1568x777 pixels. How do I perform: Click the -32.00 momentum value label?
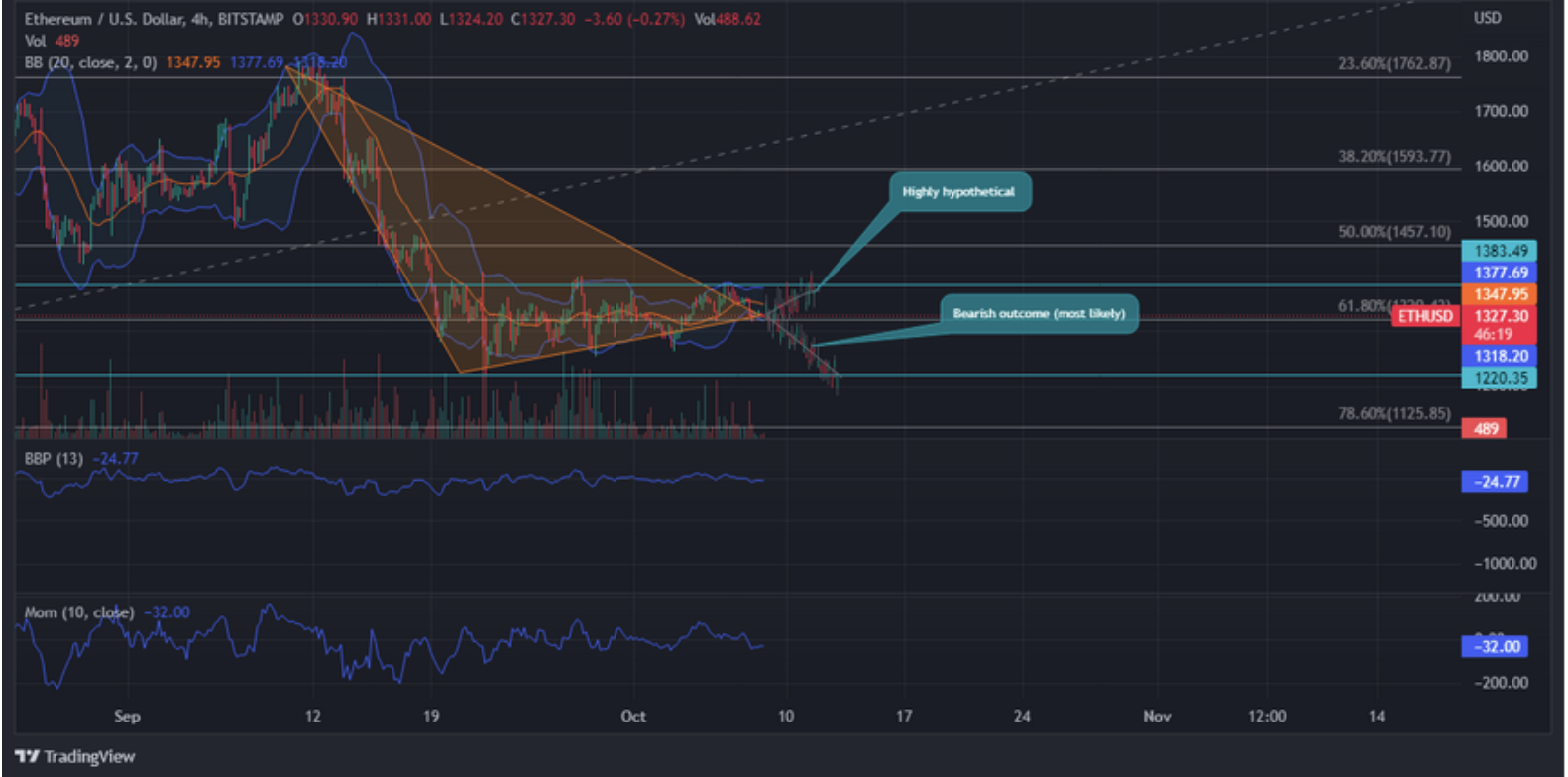(x=1496, y=647)
